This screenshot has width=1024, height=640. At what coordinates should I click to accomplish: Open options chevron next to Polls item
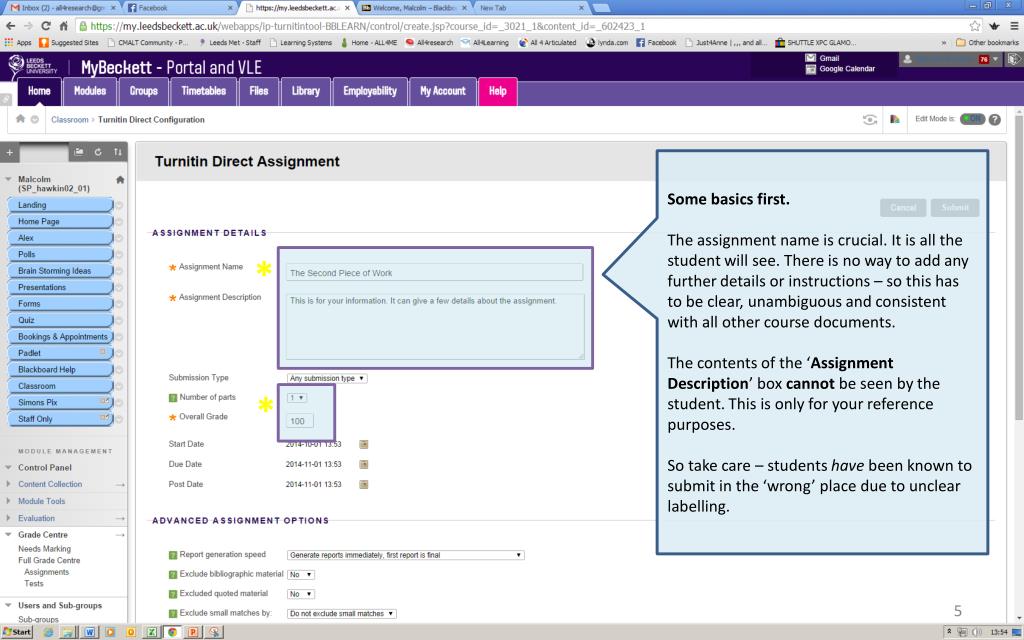coord(119,255)
